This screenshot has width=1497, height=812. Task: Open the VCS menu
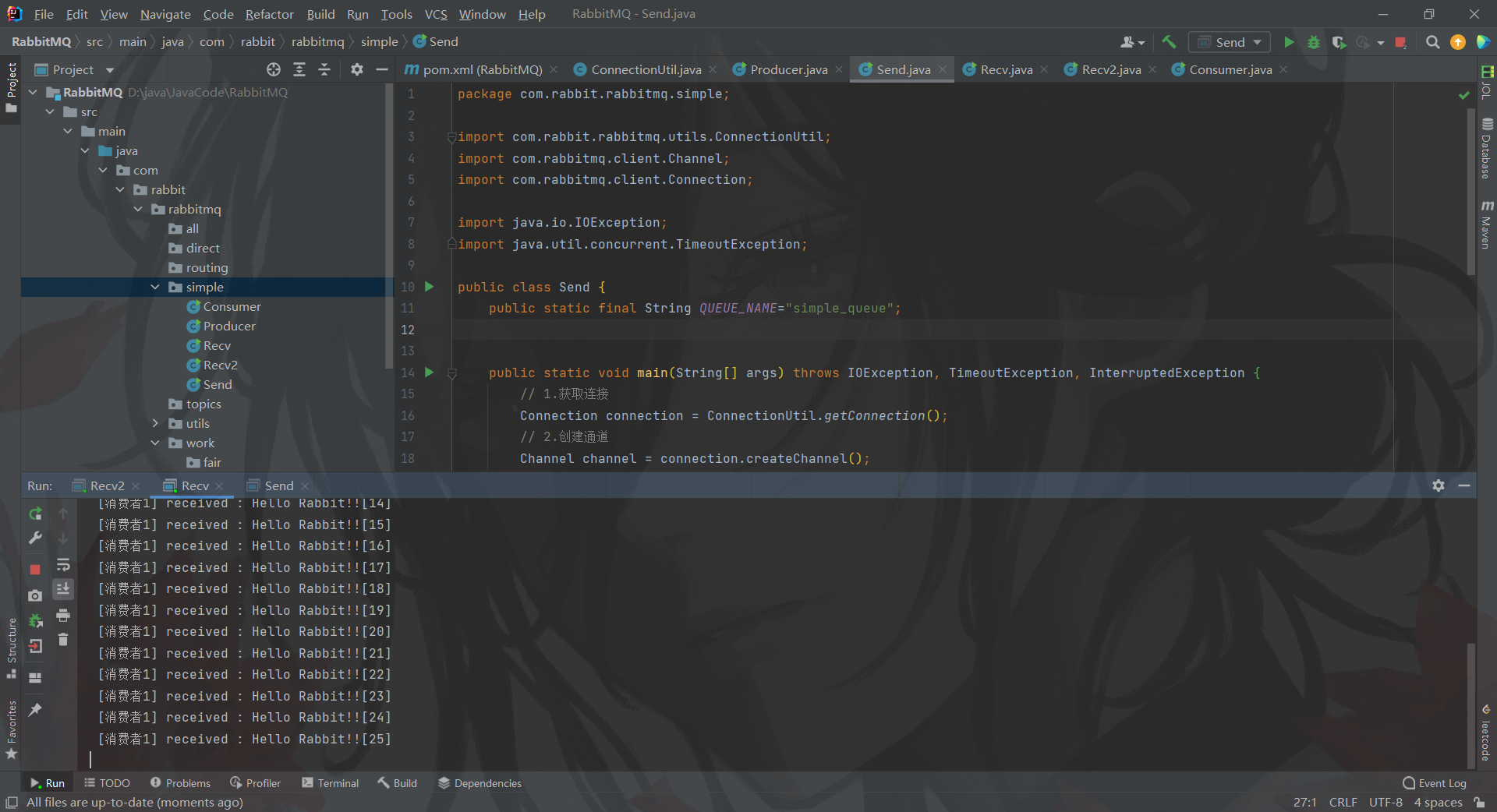click(436, 14)
